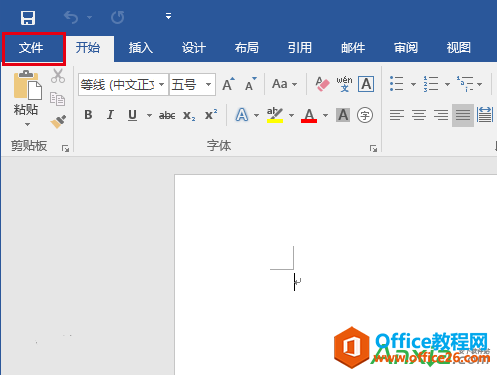Open the font size dropdown showing 五号

coord(208,84)
